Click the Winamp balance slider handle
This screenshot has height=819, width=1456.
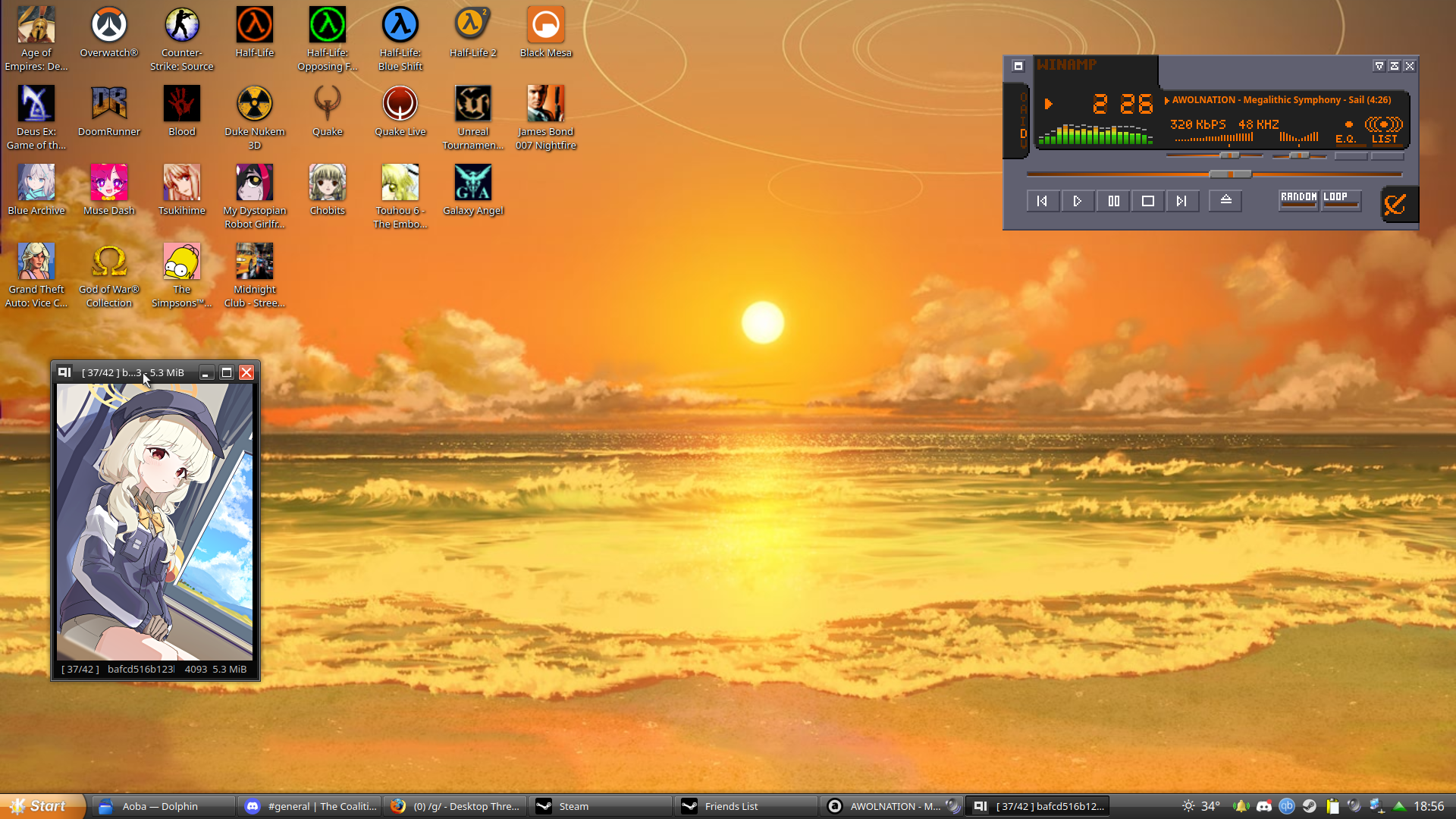[1300, 155]
